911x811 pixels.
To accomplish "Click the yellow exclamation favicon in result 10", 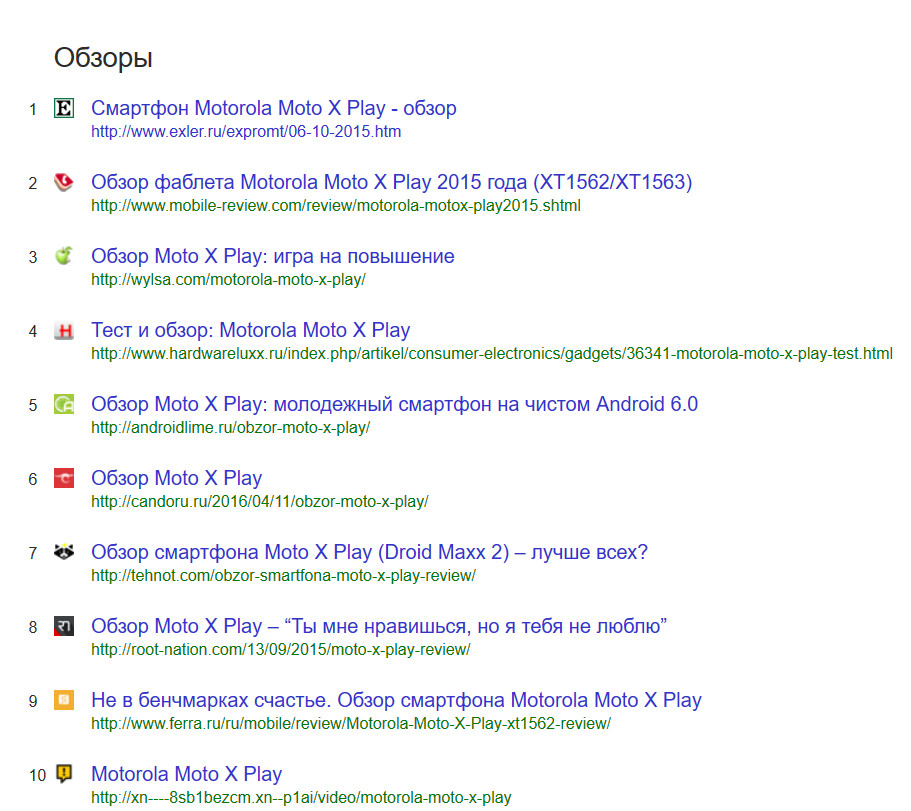I will click(x=64, y=774).
